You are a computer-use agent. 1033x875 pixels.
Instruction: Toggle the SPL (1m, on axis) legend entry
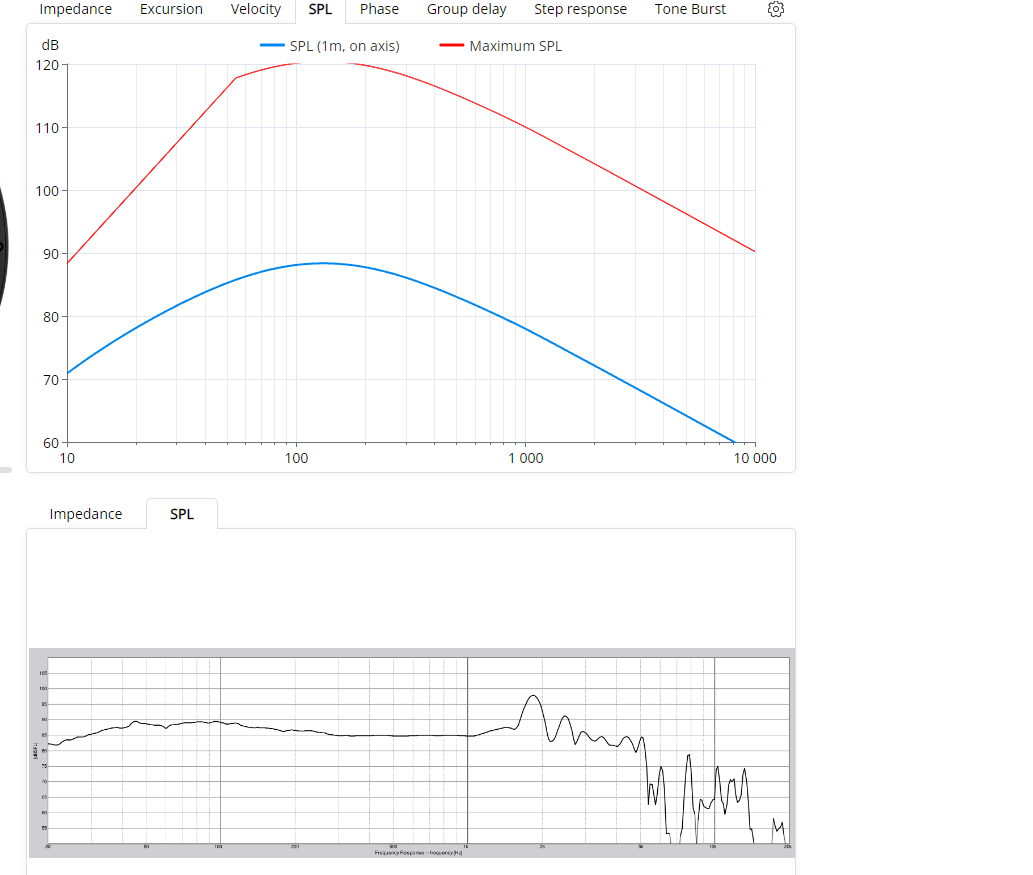(x=329, y=46)
